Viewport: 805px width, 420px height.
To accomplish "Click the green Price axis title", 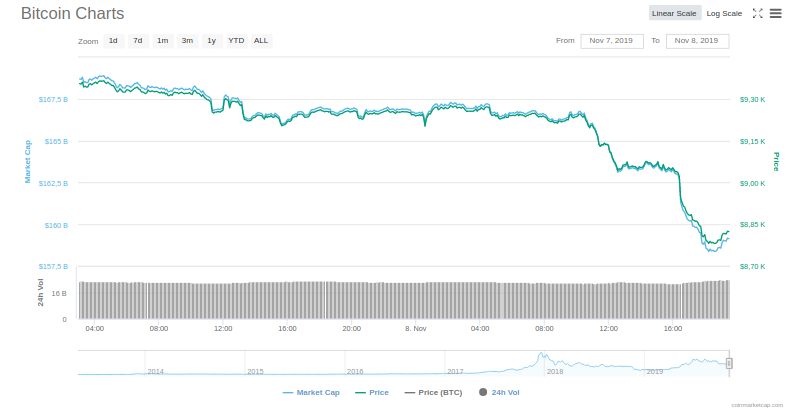I will click(x=776, y=162).
